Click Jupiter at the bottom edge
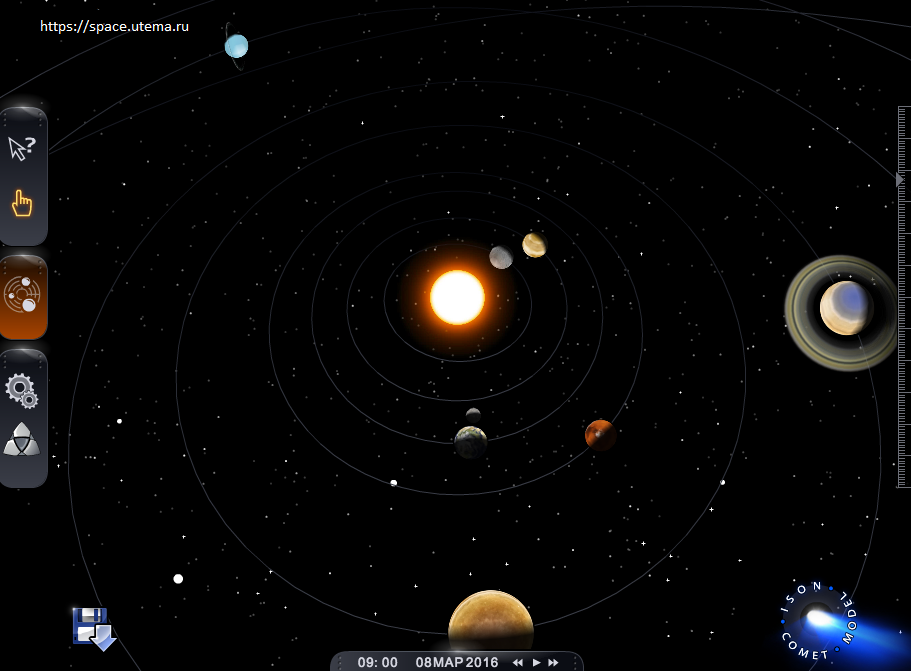 [490, 625]
